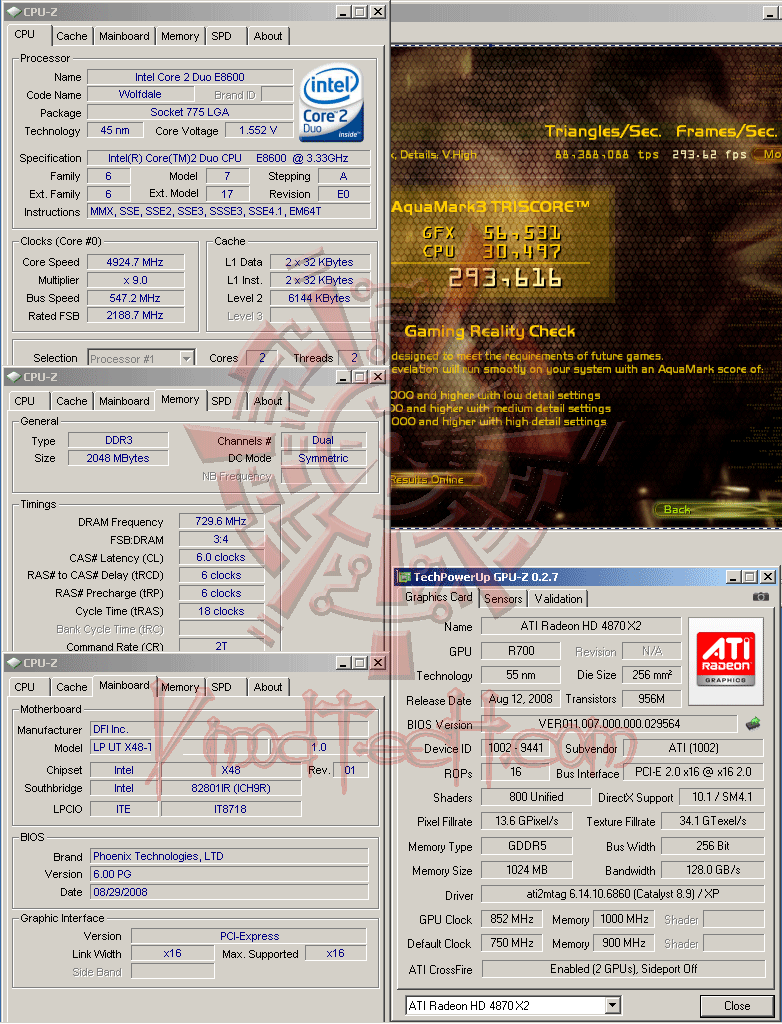Click the GPU Clock value 852 MHz

click(512, 919)
